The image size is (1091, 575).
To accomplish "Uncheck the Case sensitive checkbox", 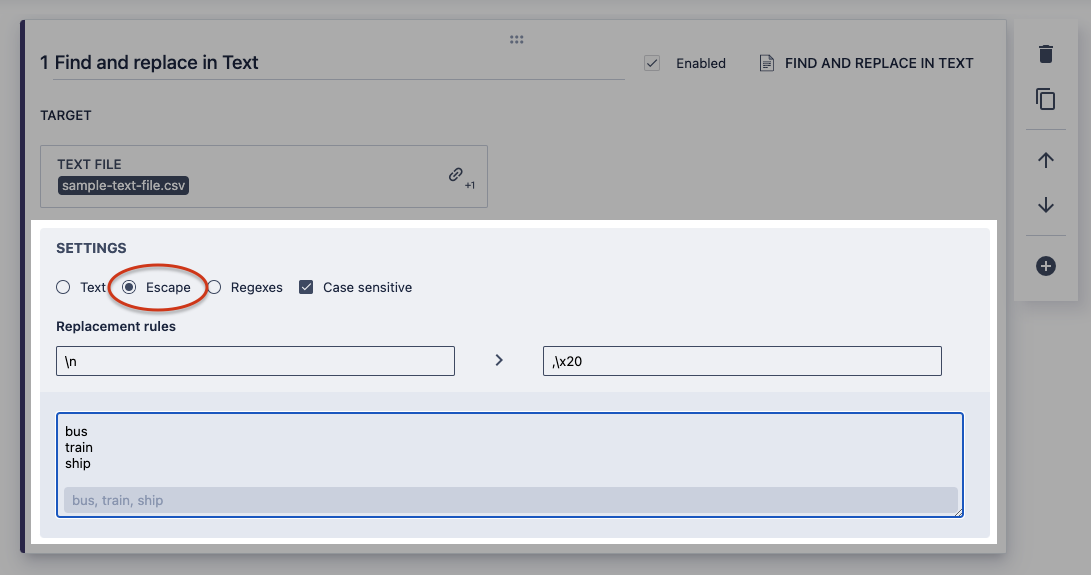I will click(x=306, y=287).
